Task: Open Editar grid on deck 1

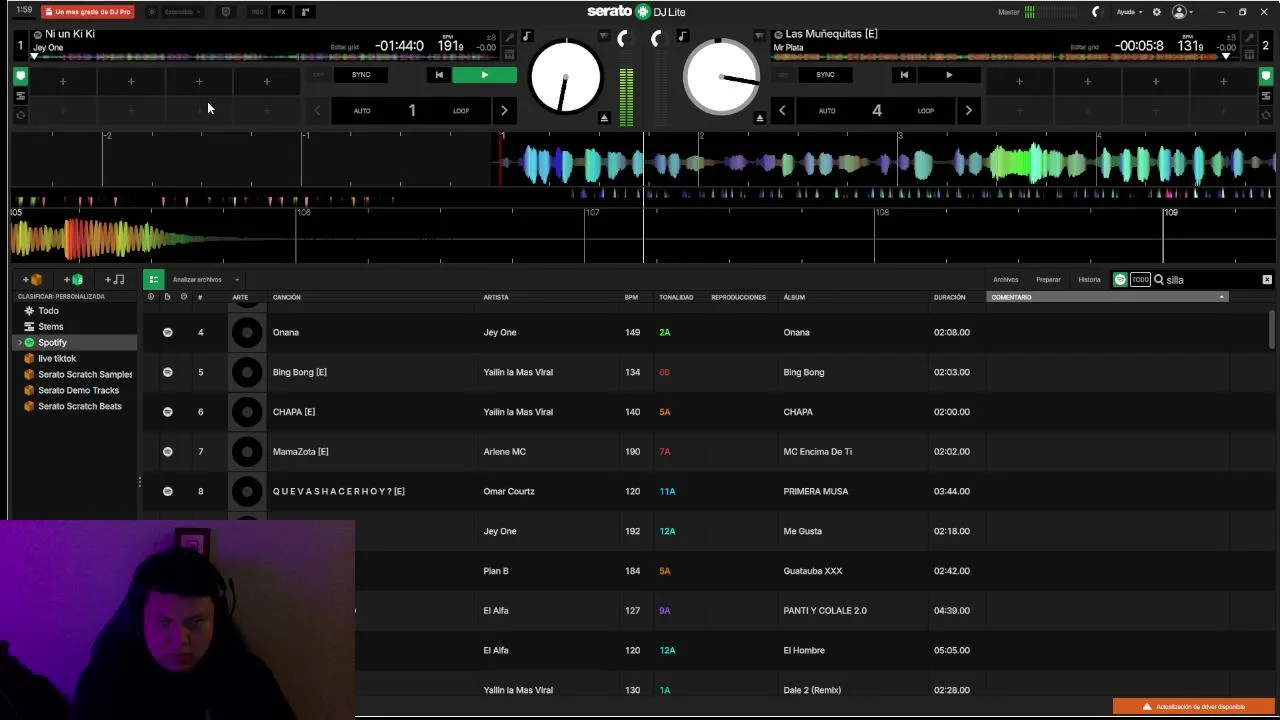Action: (344, 47)
